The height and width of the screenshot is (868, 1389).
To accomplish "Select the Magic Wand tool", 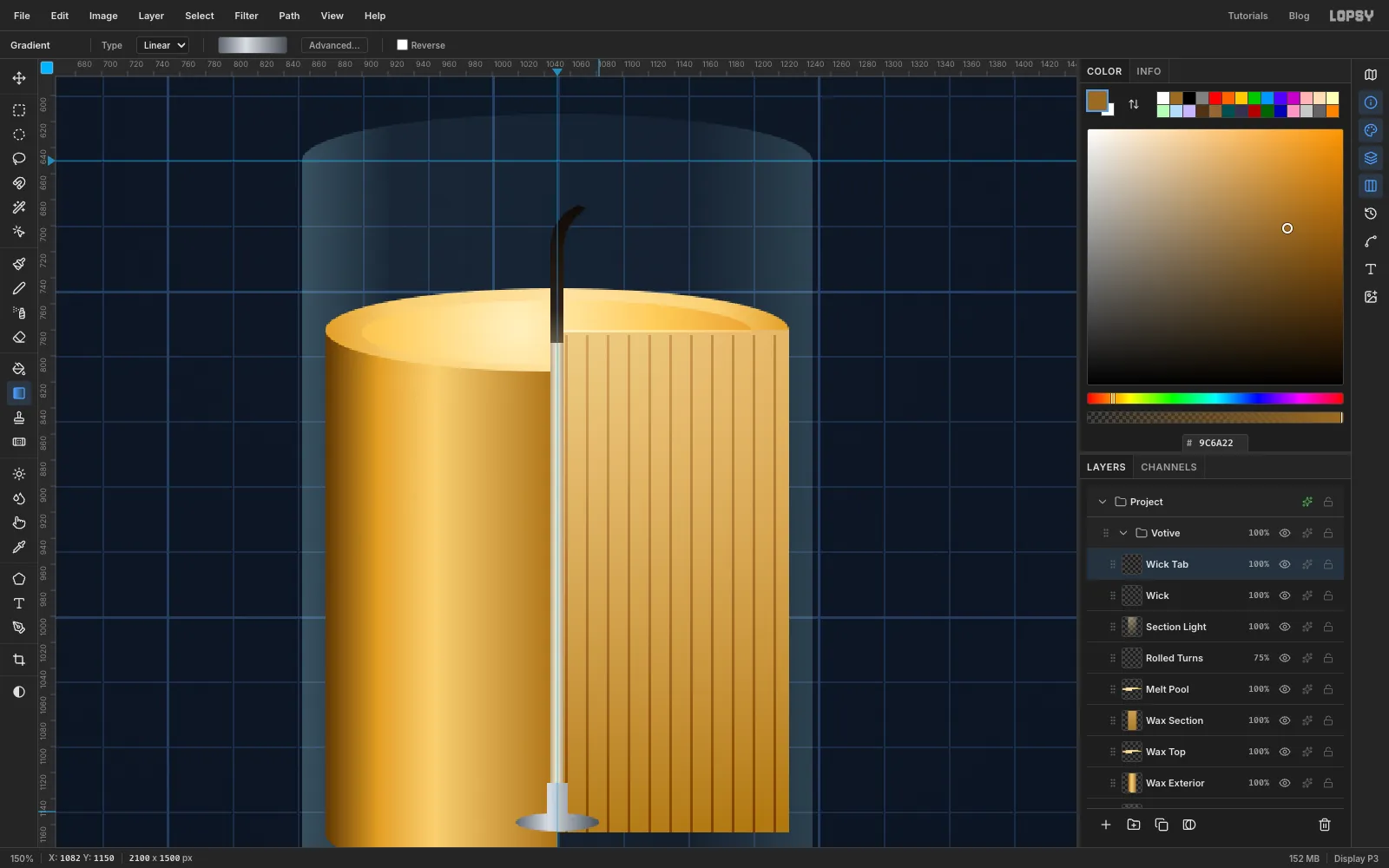I will [x=19, y=207].
